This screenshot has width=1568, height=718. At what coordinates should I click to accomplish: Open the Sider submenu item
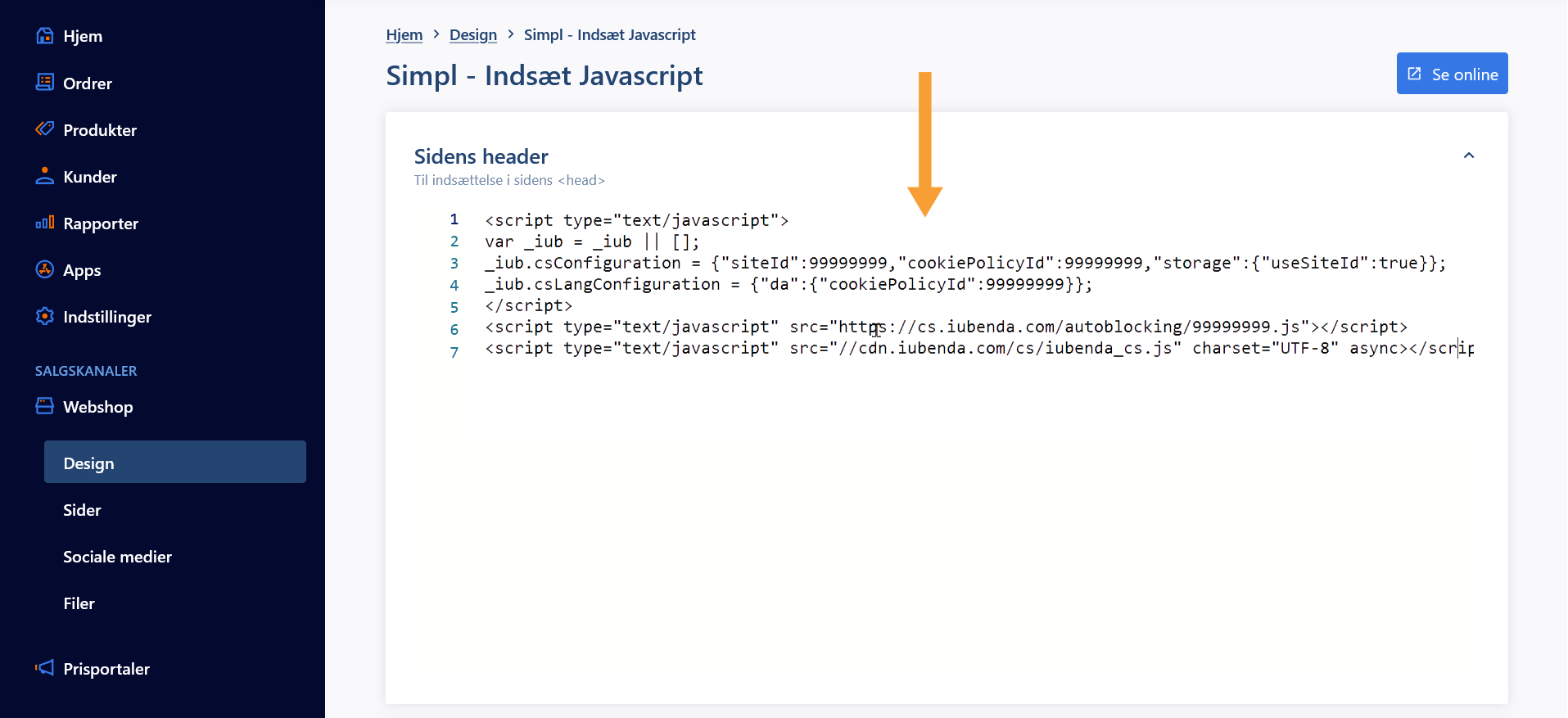82,510
